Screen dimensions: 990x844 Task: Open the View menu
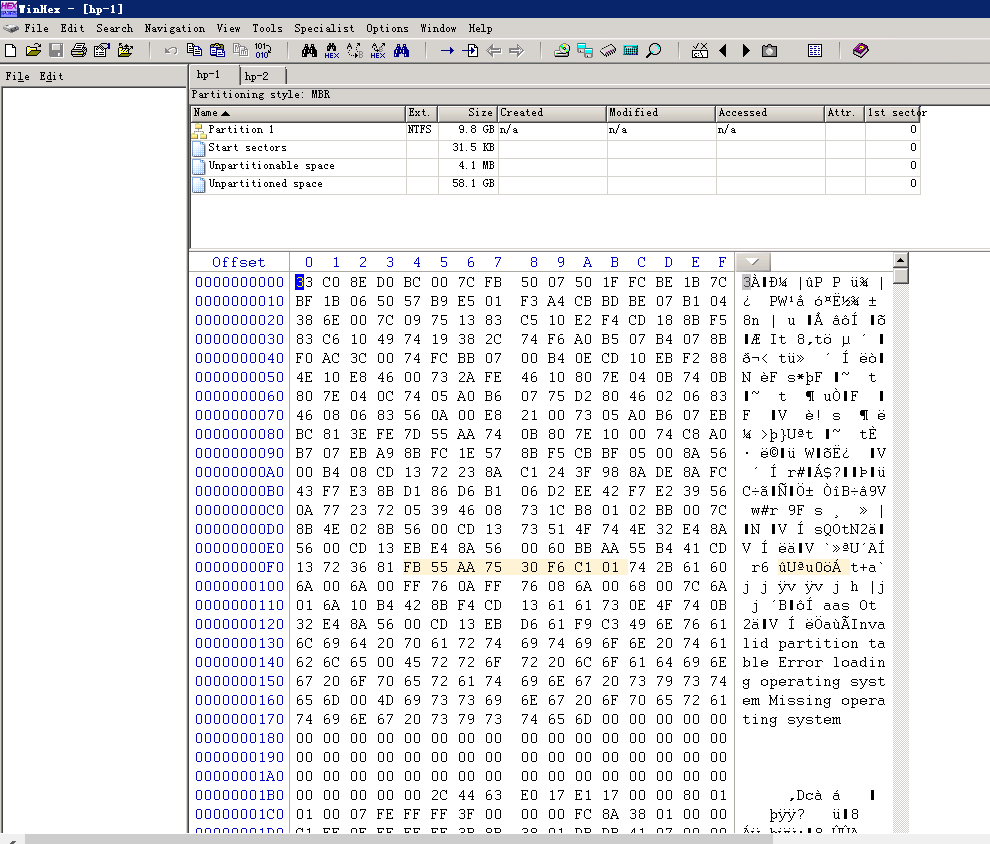coord(229,28)
